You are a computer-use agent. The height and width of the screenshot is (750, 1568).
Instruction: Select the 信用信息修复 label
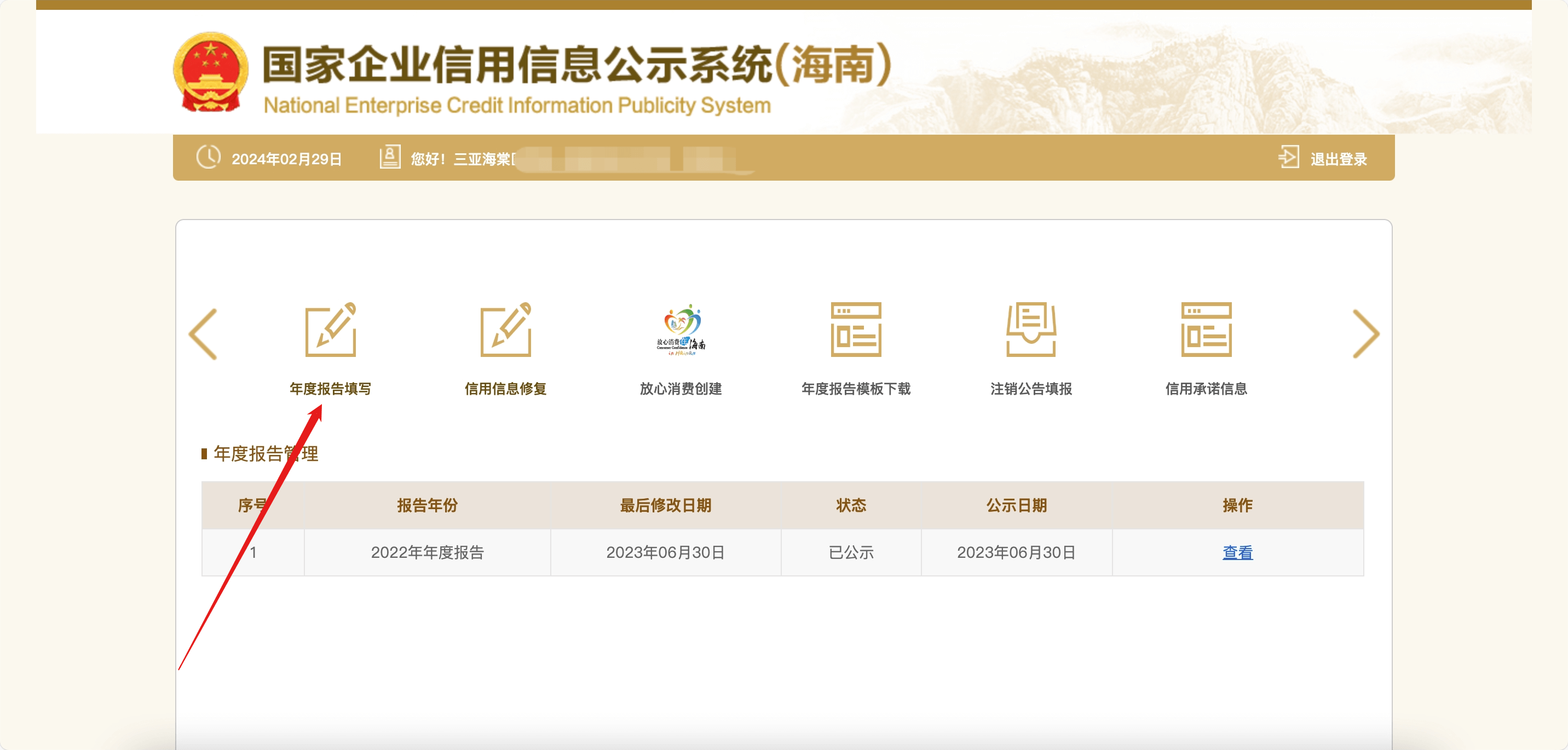[x=505, y=388]
